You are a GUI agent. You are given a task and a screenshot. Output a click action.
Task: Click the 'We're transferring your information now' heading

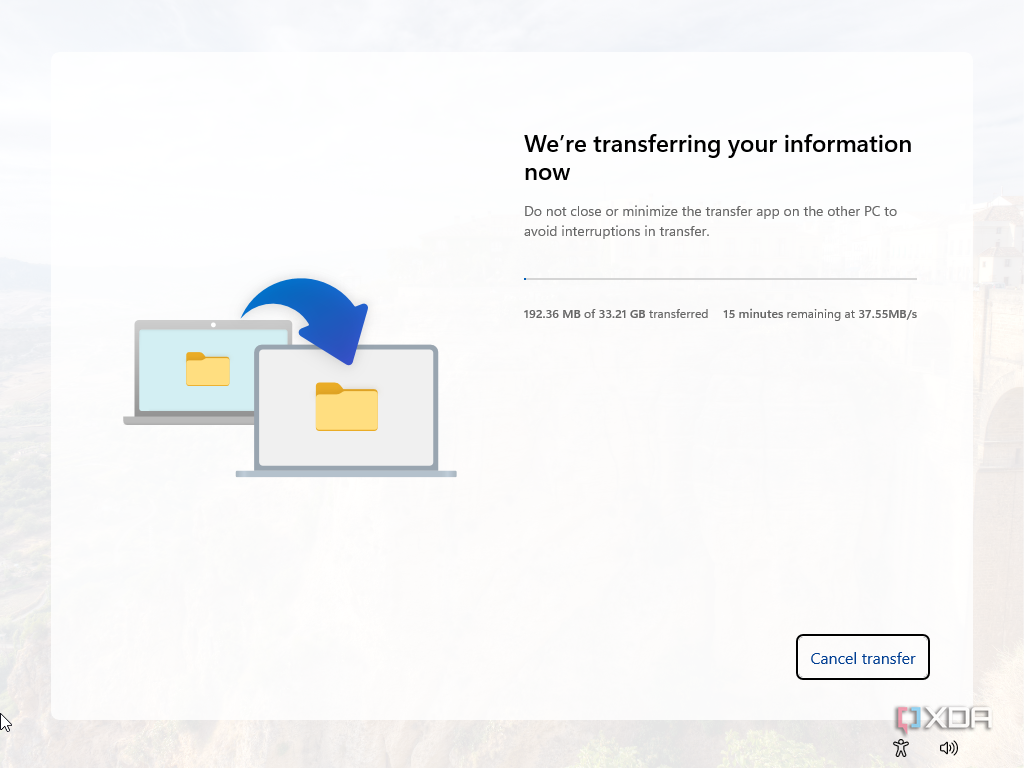[x=718, y=157]
